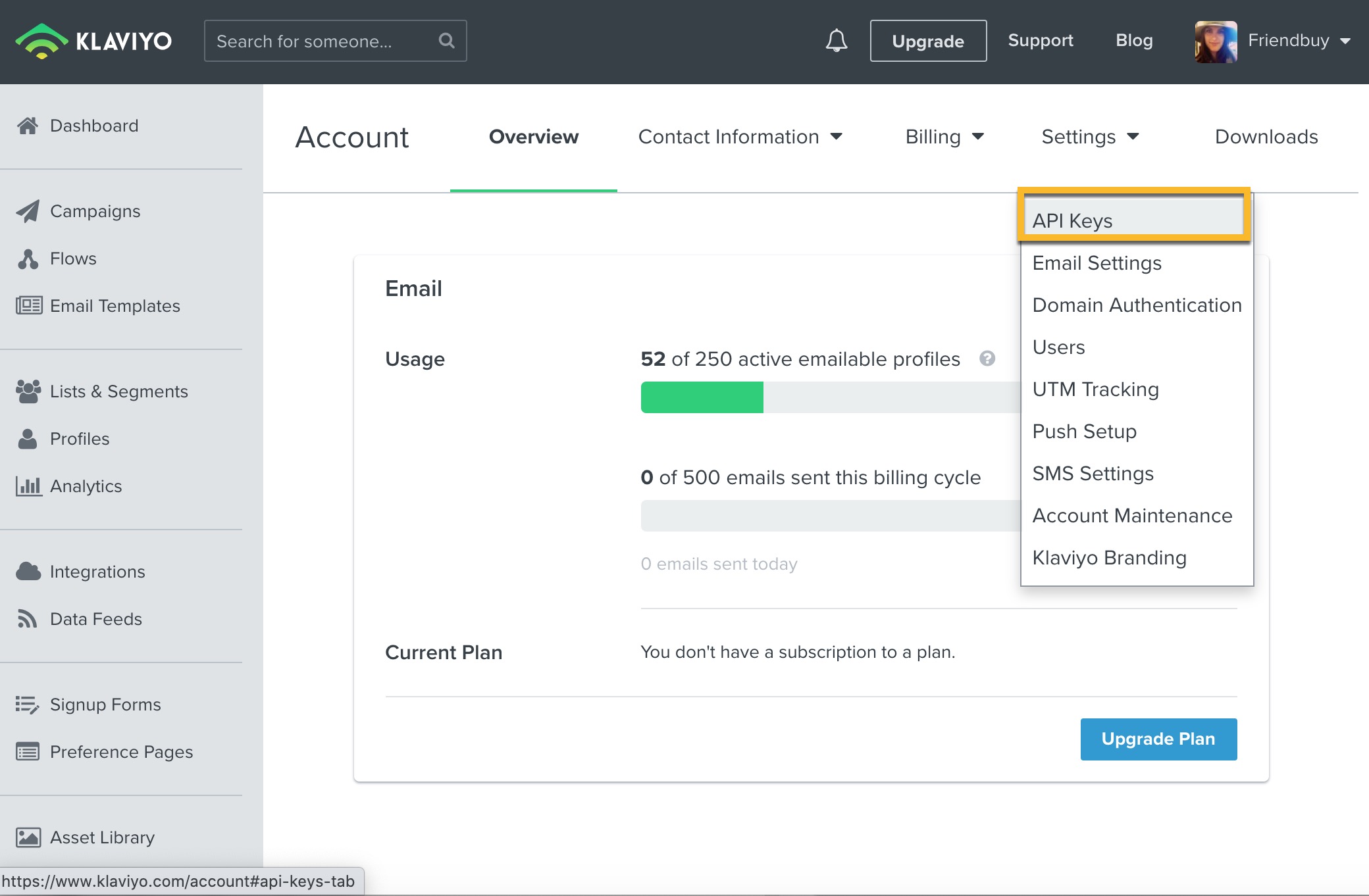Expand the Billing dropdown
1369x896 pixels.
coord(944,137)
